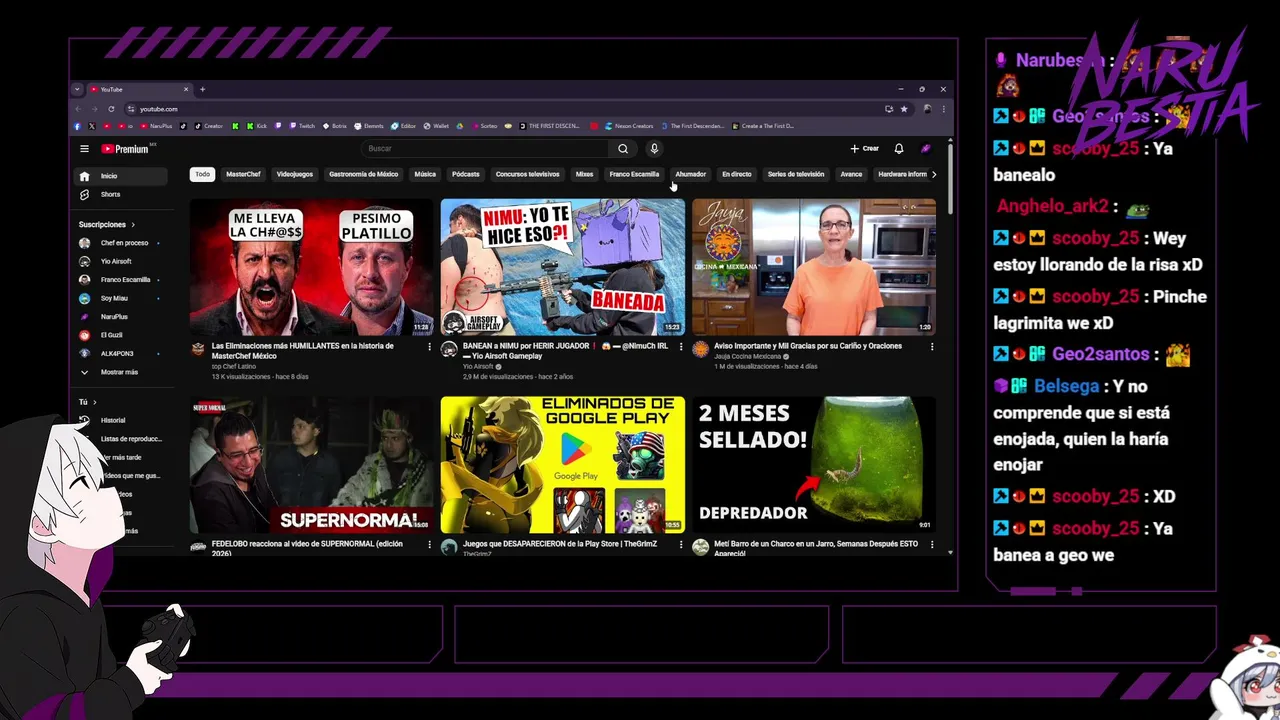The image size is (1280, 720).
Task: Select the Franco Escamilla chip
Action: (634, 174)
